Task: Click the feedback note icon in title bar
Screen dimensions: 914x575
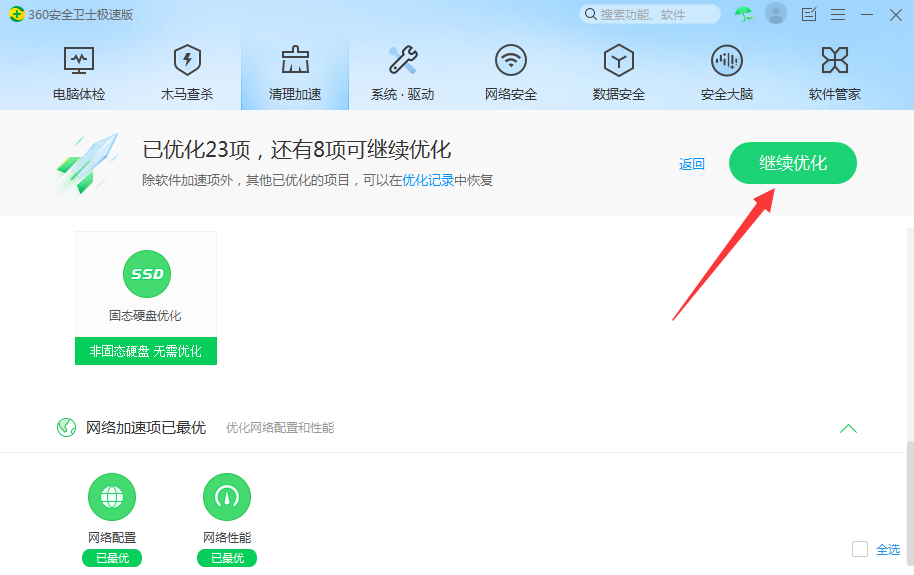Action: (x=808, y=15)
